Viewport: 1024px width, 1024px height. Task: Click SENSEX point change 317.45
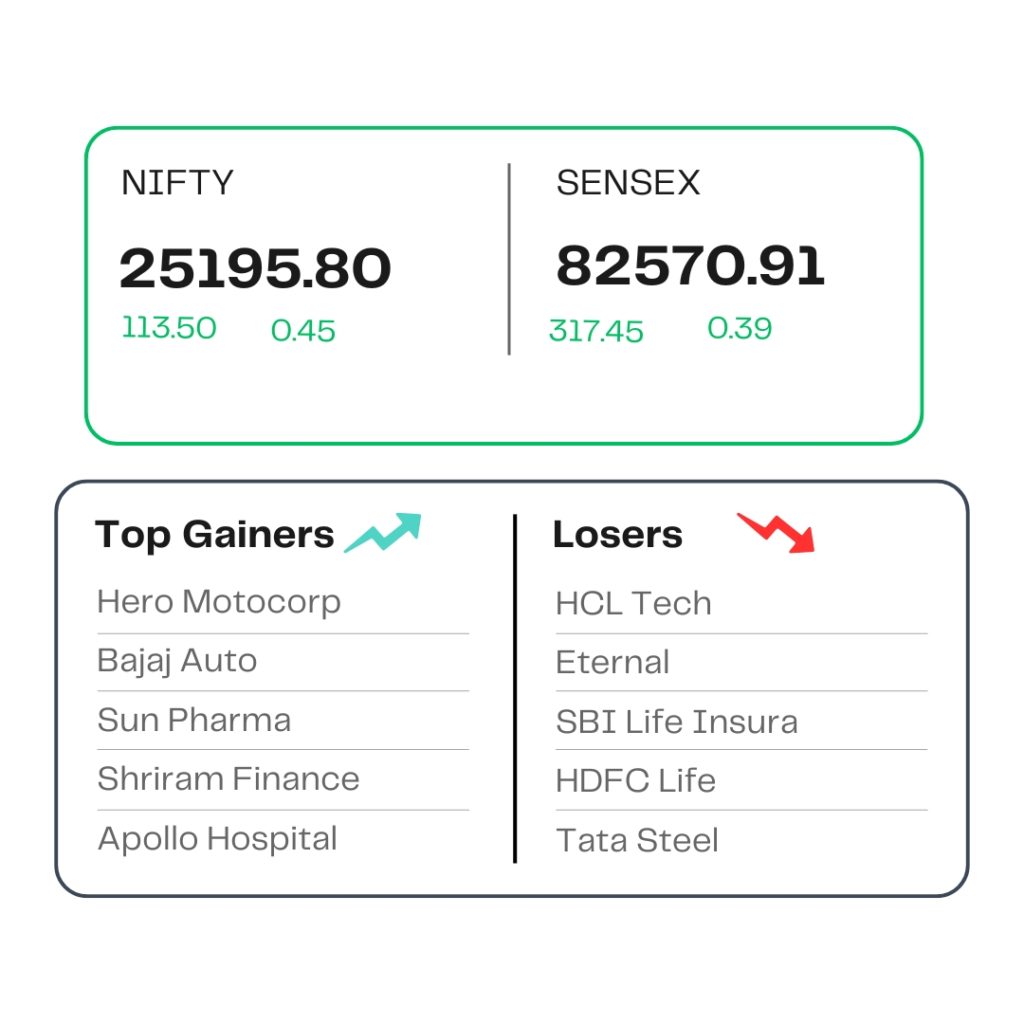point(596,331)
